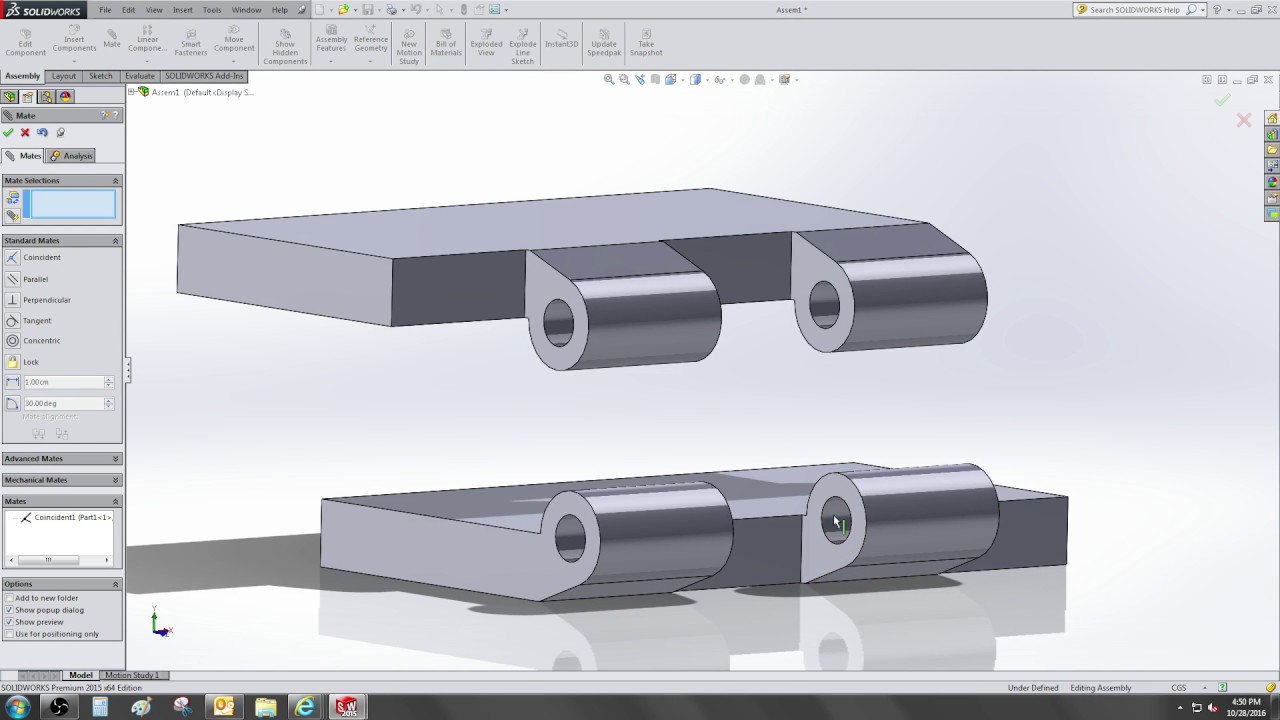1280x720 pixels.
Task: Open the Motion Study 1 tab
Action: (132, 675)
